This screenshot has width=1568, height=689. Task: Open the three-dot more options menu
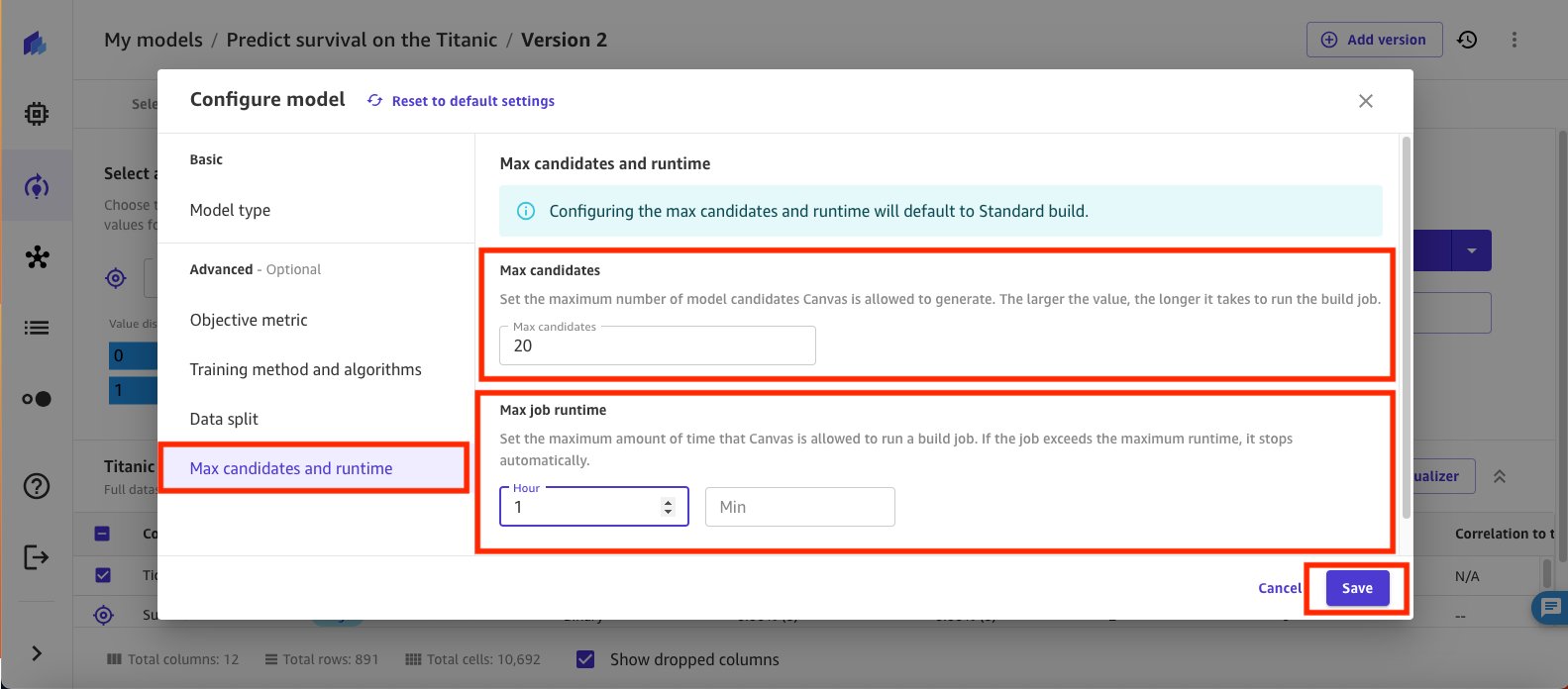tap(1515, 40)
